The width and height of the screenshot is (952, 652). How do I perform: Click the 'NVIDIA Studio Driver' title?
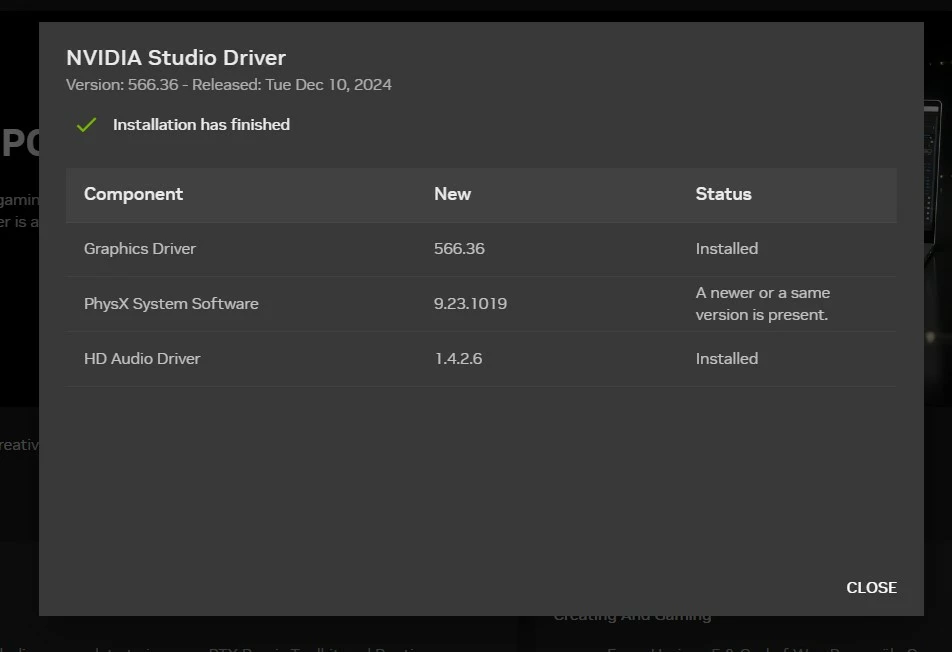coord(176,58)
